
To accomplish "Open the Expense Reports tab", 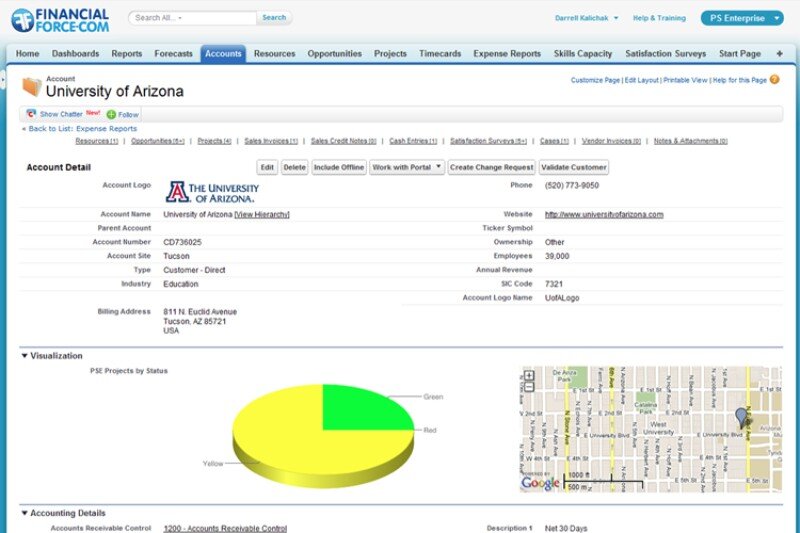I will (x=507, y=53).
